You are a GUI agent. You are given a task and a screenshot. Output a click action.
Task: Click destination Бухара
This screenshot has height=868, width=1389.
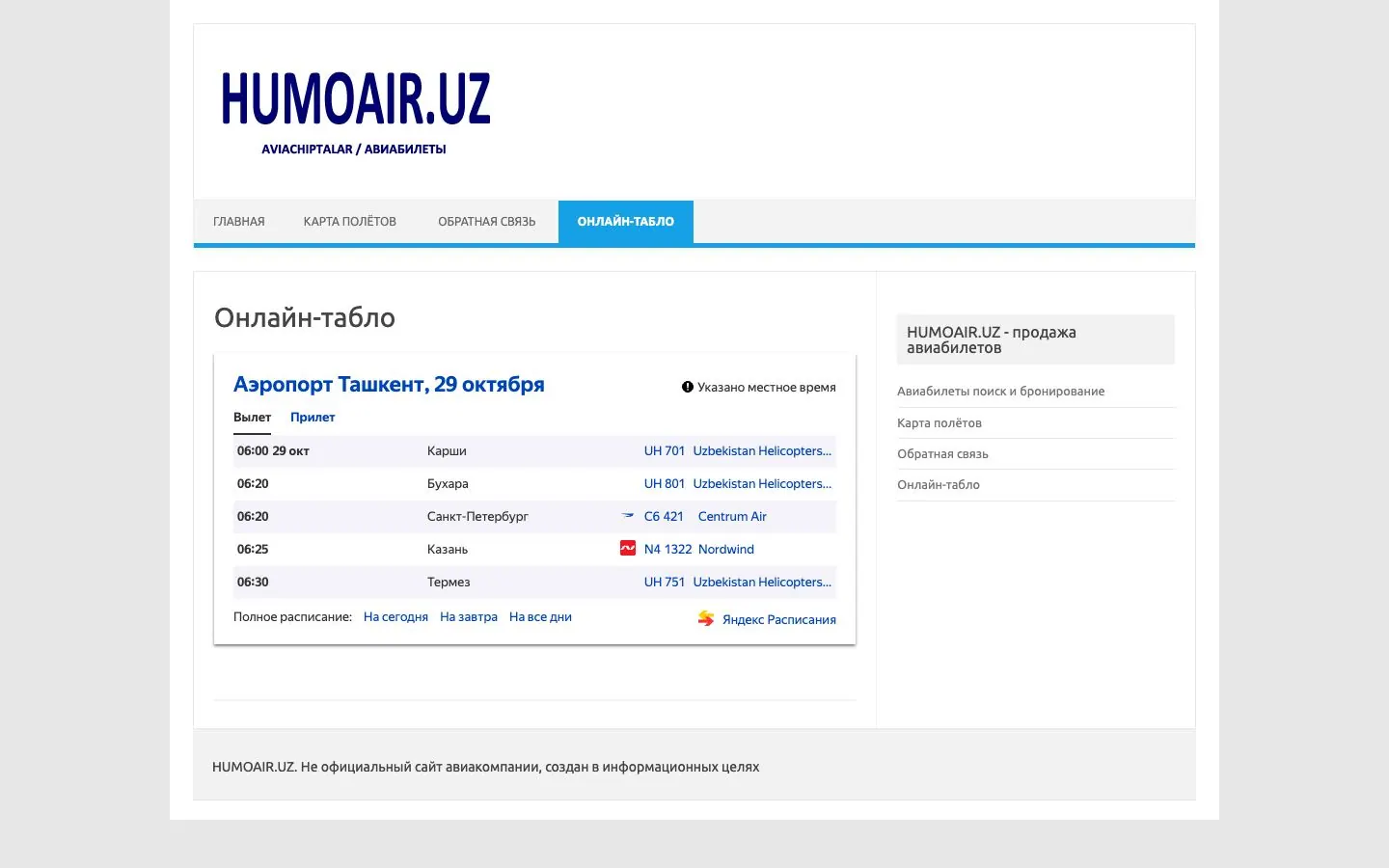[x=448, y=483]
